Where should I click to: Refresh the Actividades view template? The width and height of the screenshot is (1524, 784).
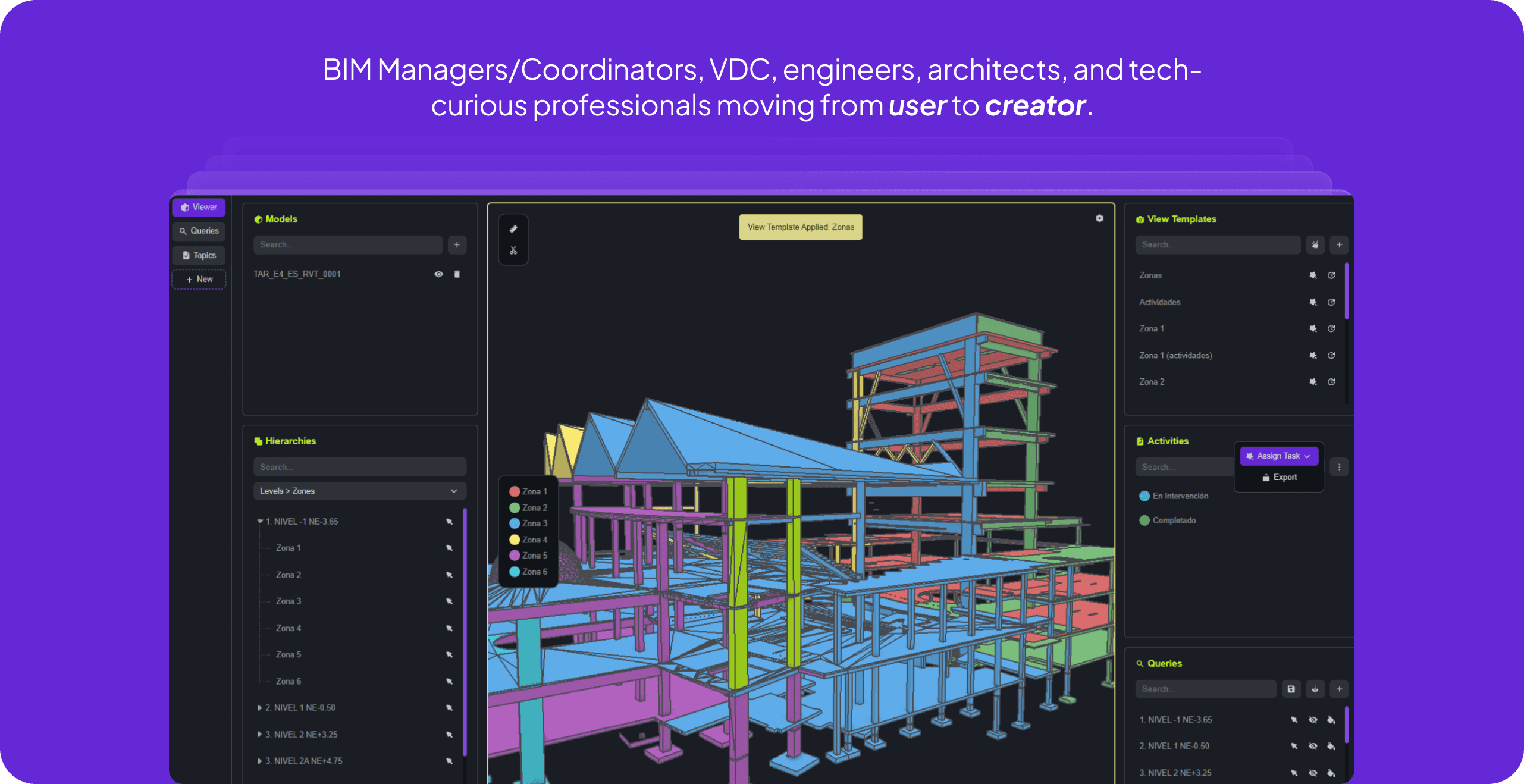pyautogui.click(x=1331, y=302)
